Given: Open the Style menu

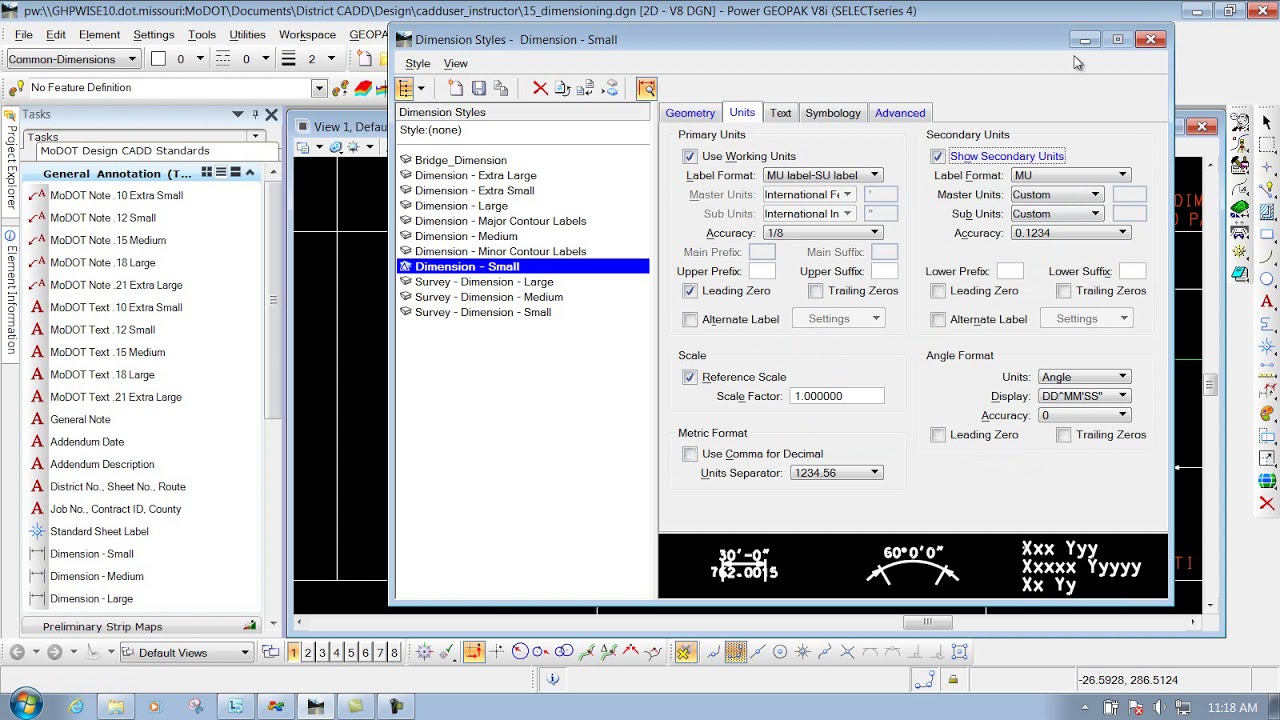Looking at the screenshot, I should click(x=418, y=63).
